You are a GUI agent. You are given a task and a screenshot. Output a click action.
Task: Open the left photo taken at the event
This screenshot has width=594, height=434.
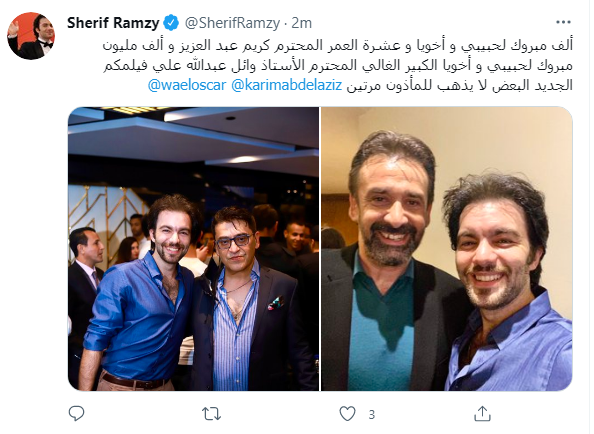tap(194, 249)
